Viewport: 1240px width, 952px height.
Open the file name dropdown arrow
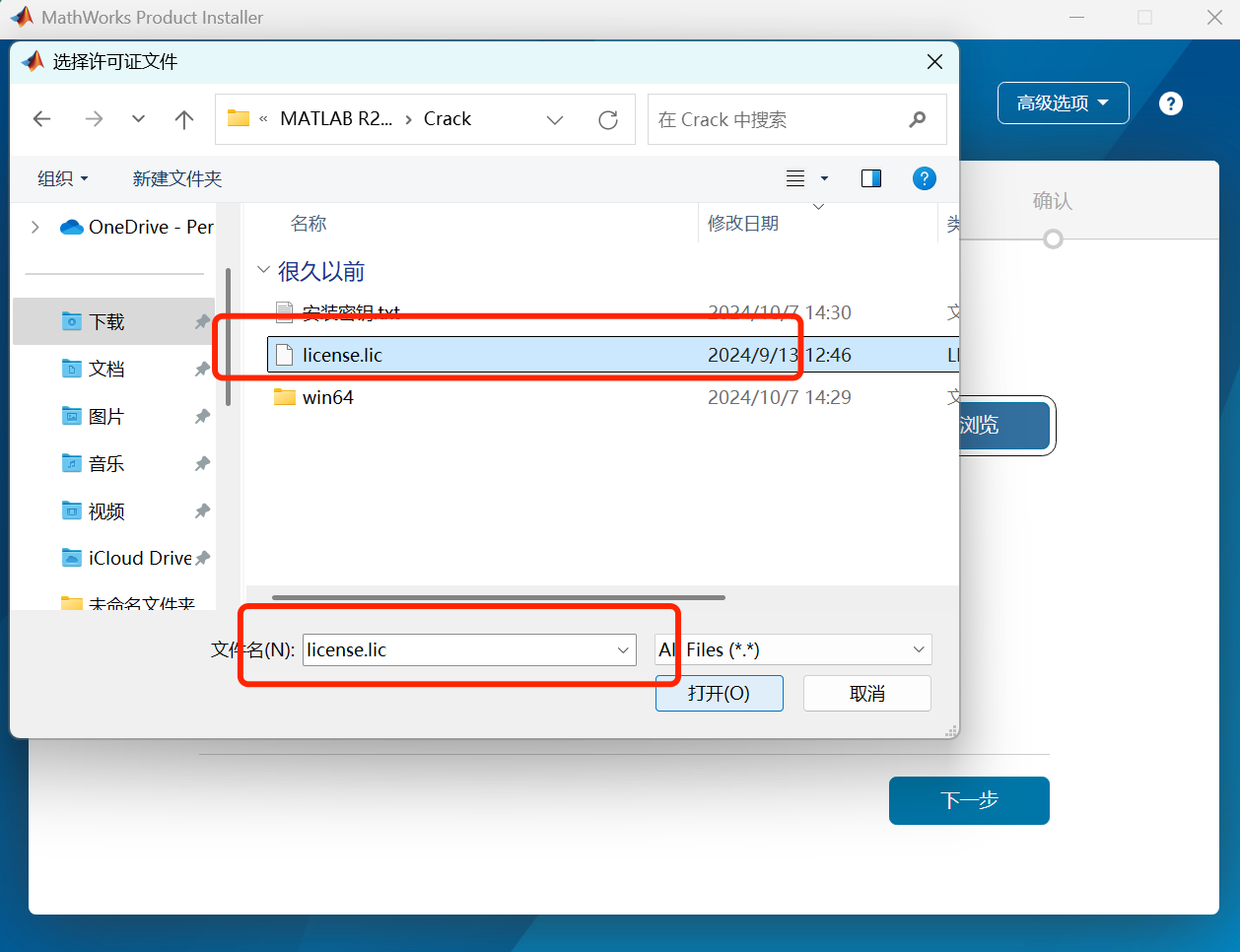(623, 649)
